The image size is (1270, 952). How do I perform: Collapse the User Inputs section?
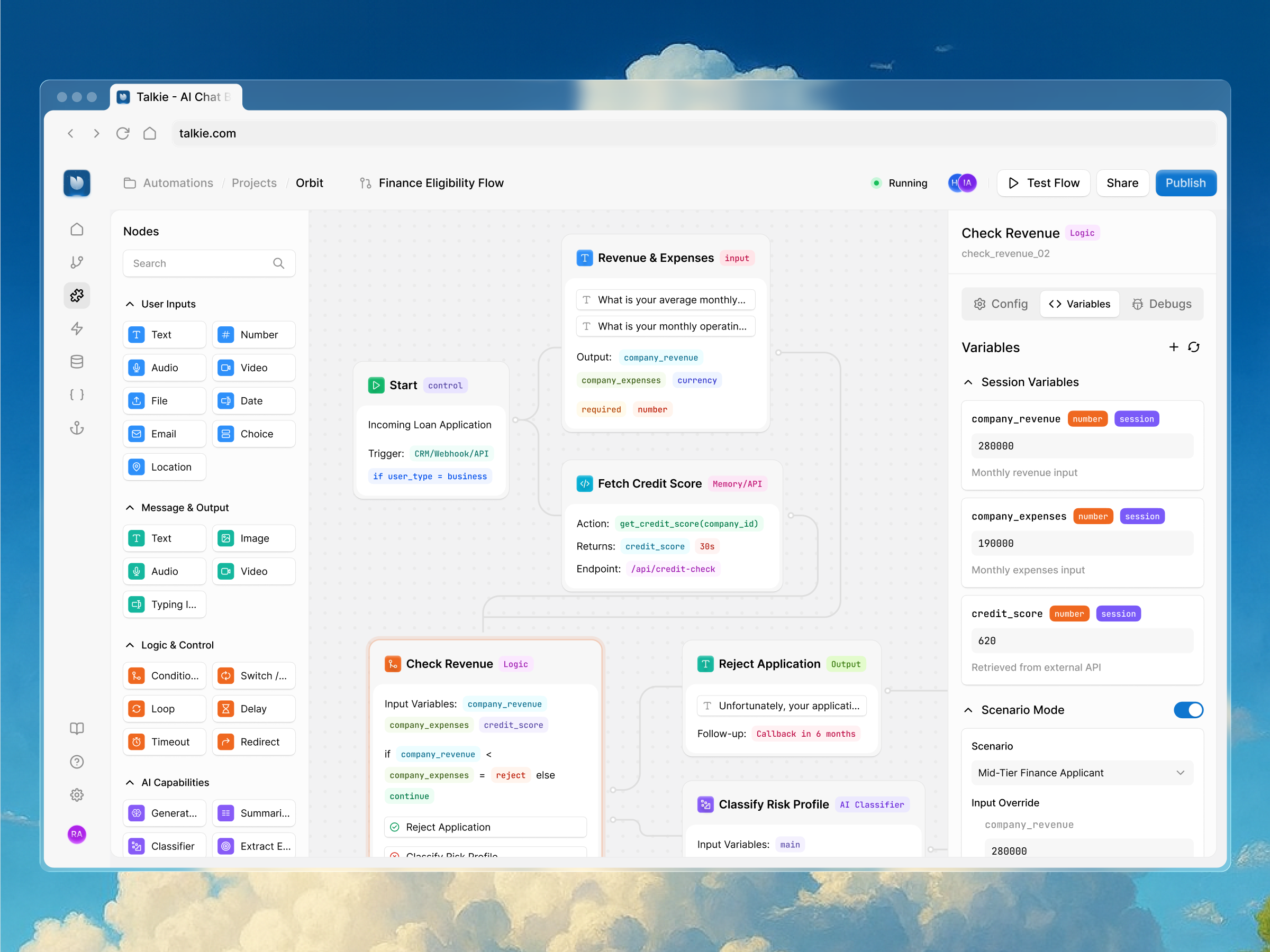tap(130, 304)
